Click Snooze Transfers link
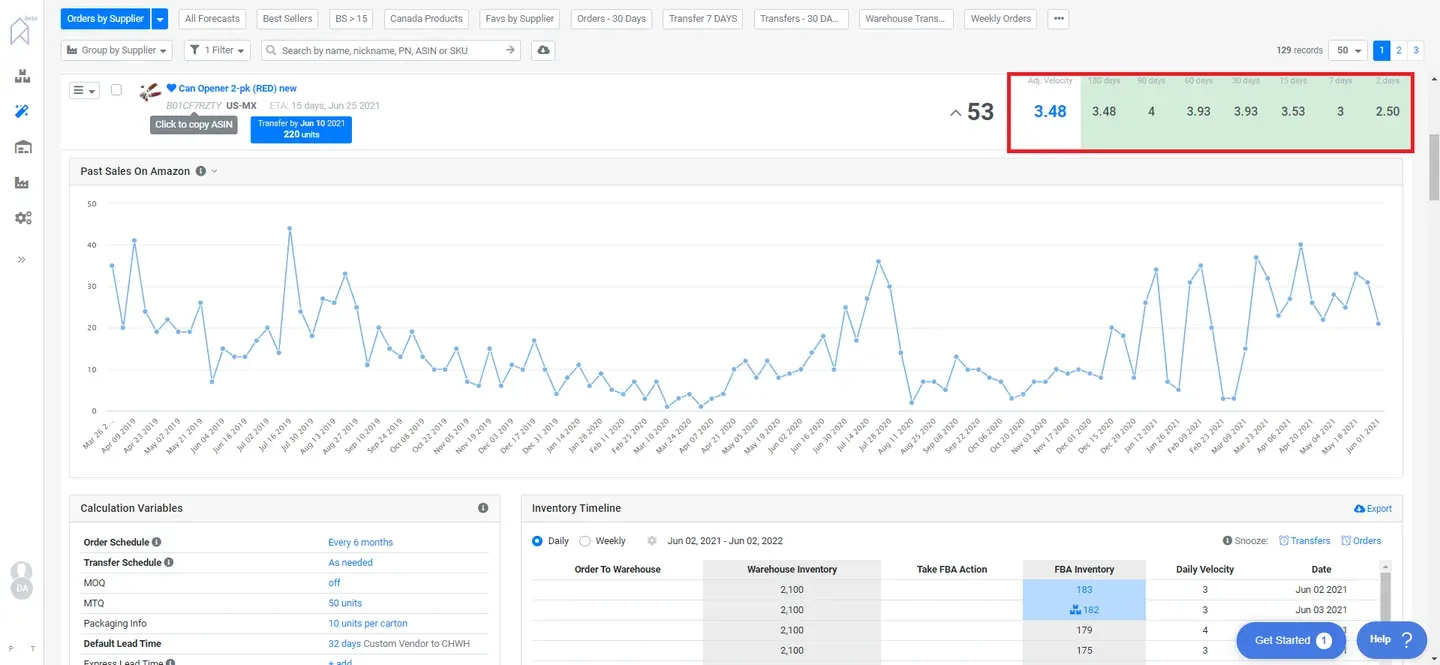Viewport: 1440px width, 665px height. [1304, 541]
